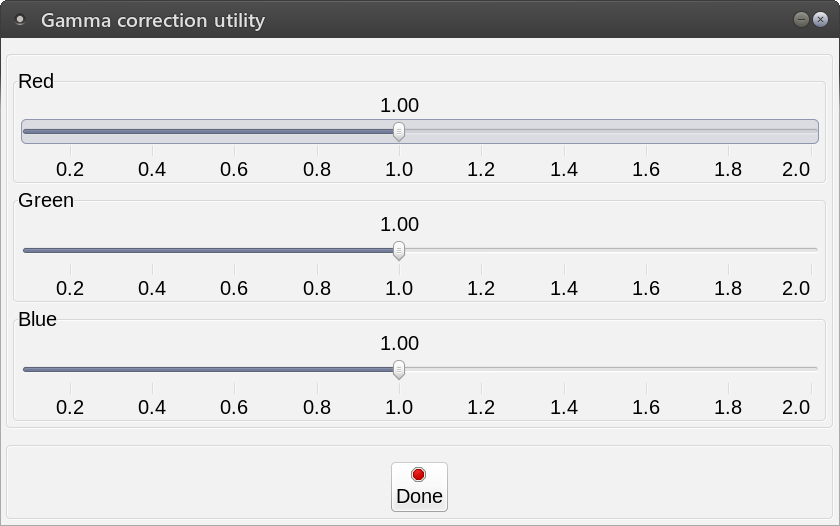Set Blue slider to 0.6 mark
Image resolution: width=840 pixels, height=526 pixels.
[x=234, y=369]
